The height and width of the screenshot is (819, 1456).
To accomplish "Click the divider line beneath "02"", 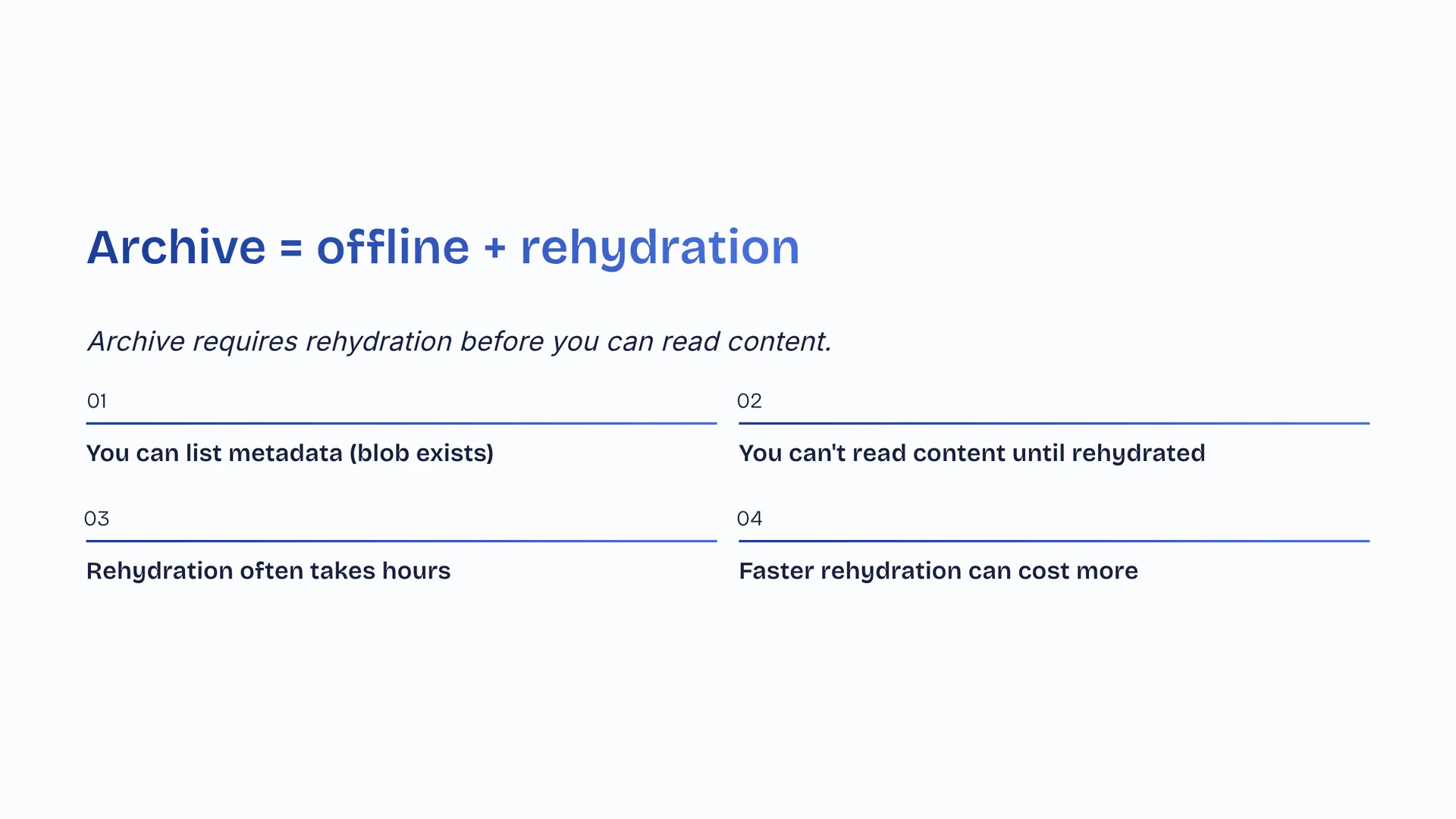I will (1054, 423).
